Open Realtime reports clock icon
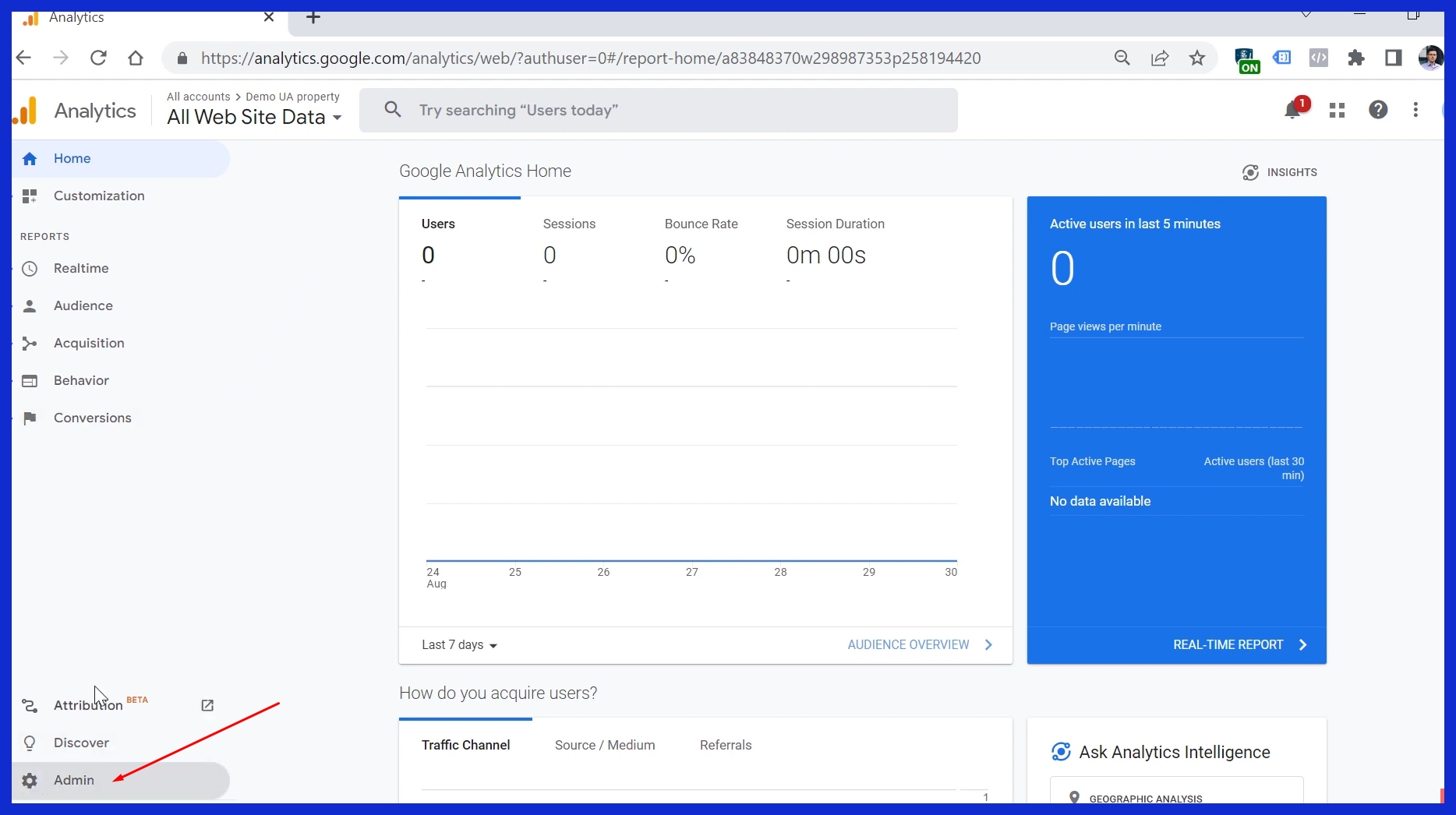This screenshot has width=1456, height=815. (x=30, y=269)
